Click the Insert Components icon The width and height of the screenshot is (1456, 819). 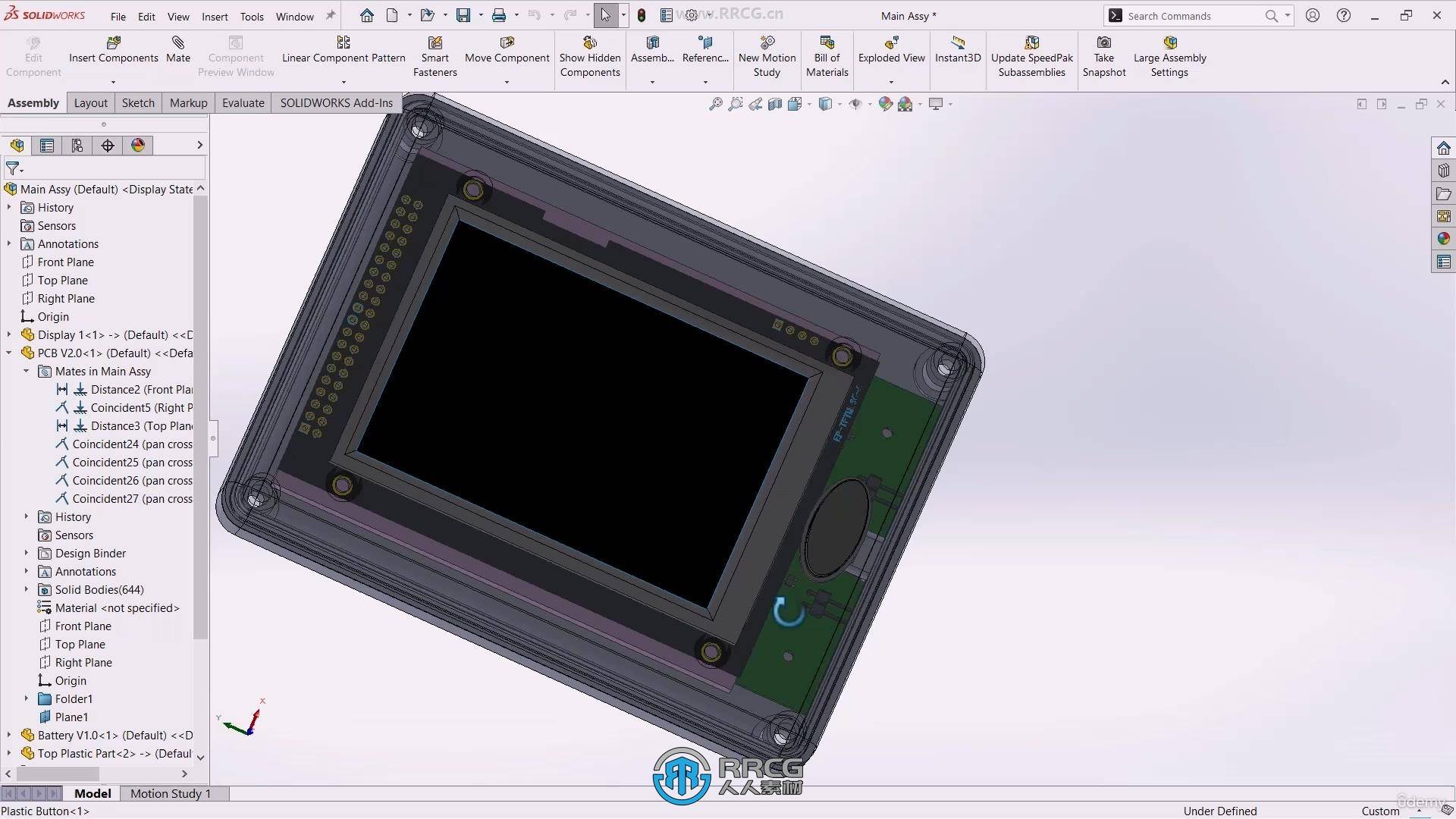[113, 43]
